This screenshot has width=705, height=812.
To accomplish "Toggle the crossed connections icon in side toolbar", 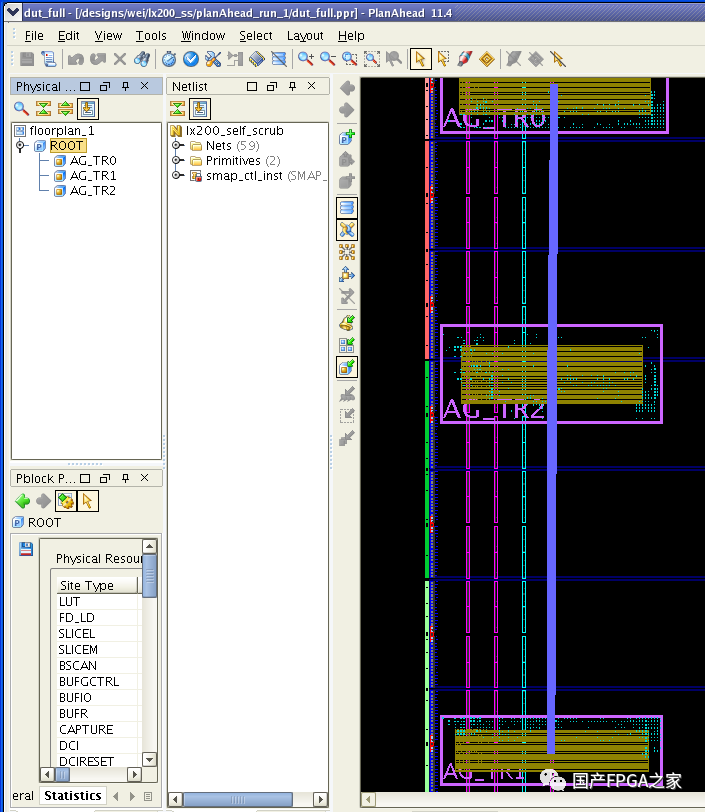I will point(347,229).
